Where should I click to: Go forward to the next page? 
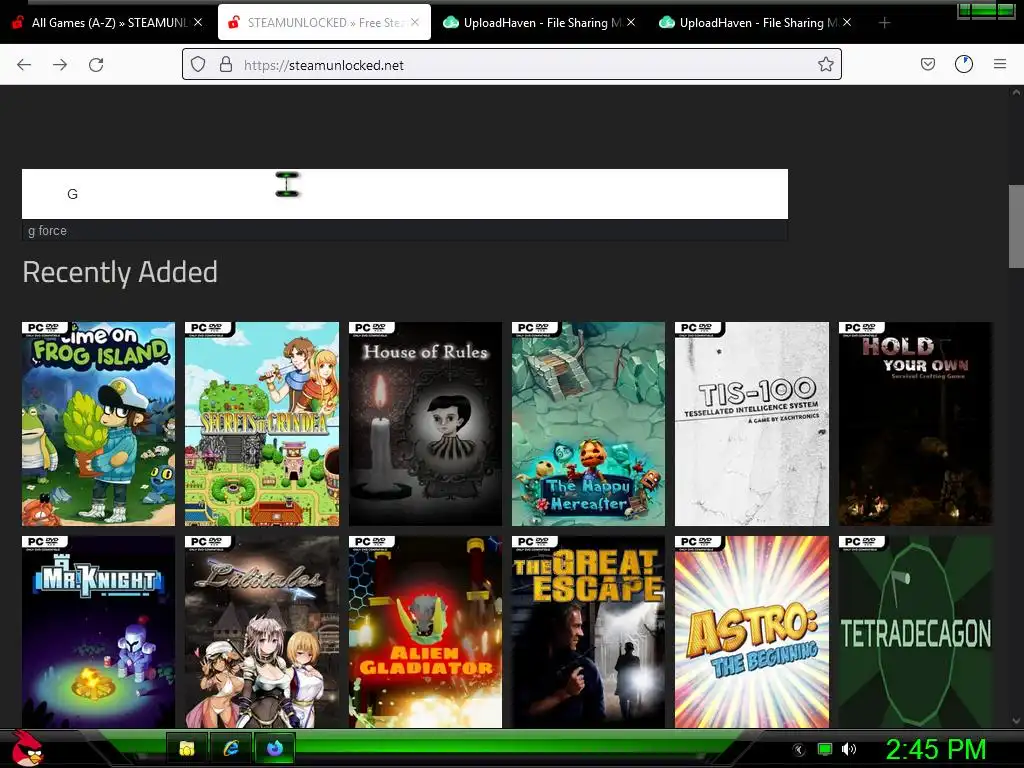[x=60, y=65]
